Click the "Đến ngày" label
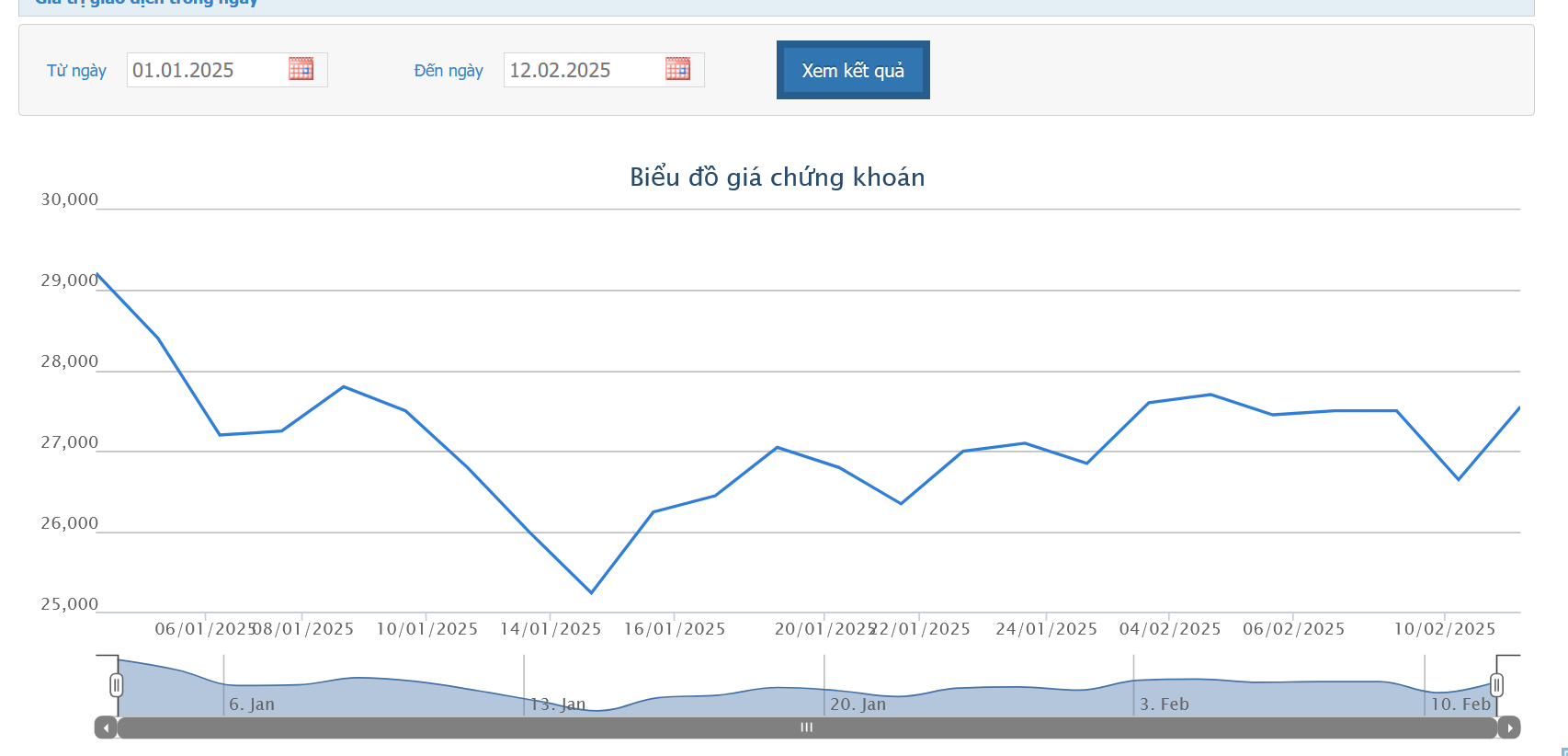The image size is (1568, 756). coord(449,71)
